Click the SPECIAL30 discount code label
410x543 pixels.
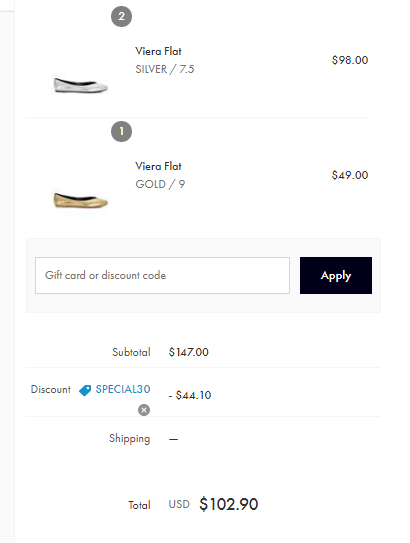(123, 389)
